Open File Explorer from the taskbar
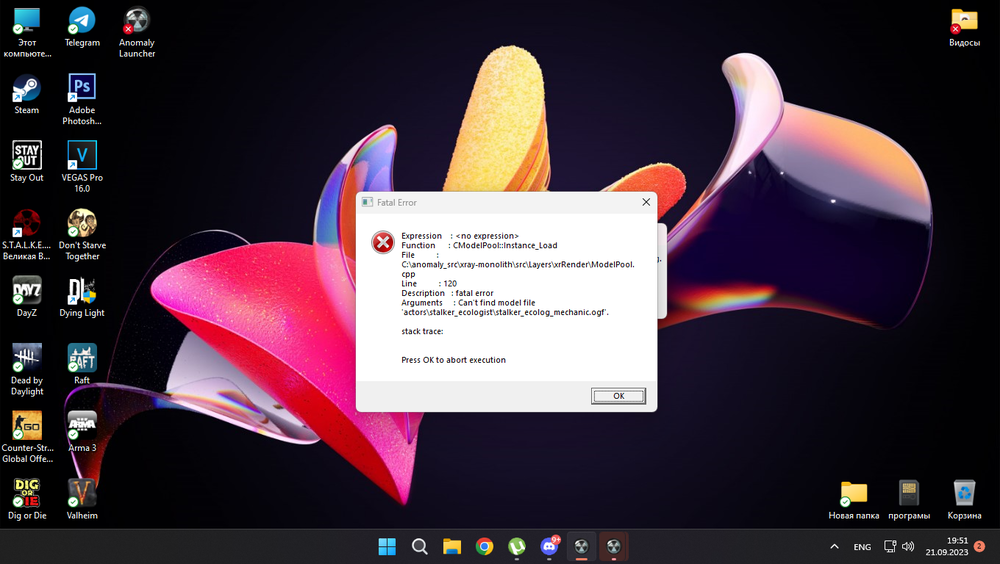The height and width of the screenshot is (564, 1000). pos(452,547)
